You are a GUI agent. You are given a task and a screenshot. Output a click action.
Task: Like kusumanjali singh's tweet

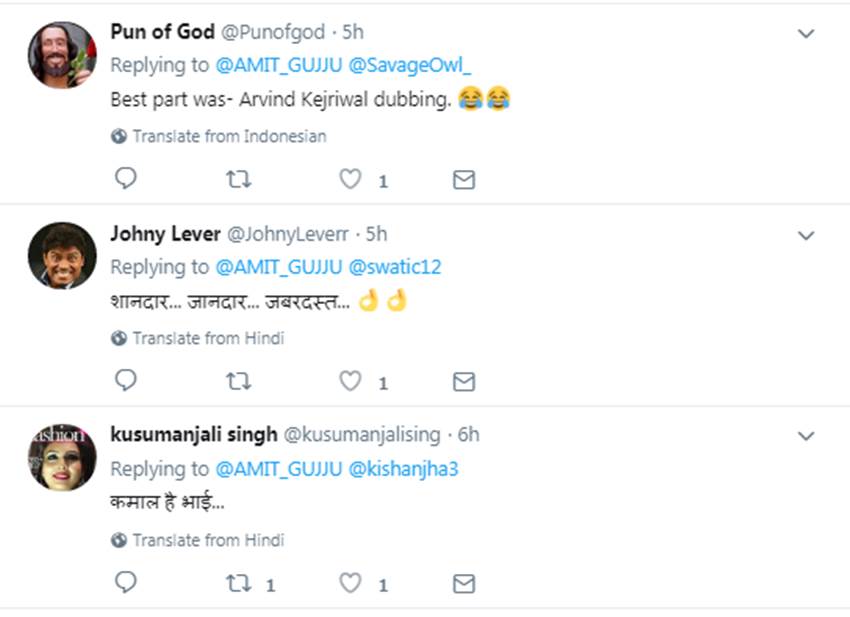click(x=349, y=583)
